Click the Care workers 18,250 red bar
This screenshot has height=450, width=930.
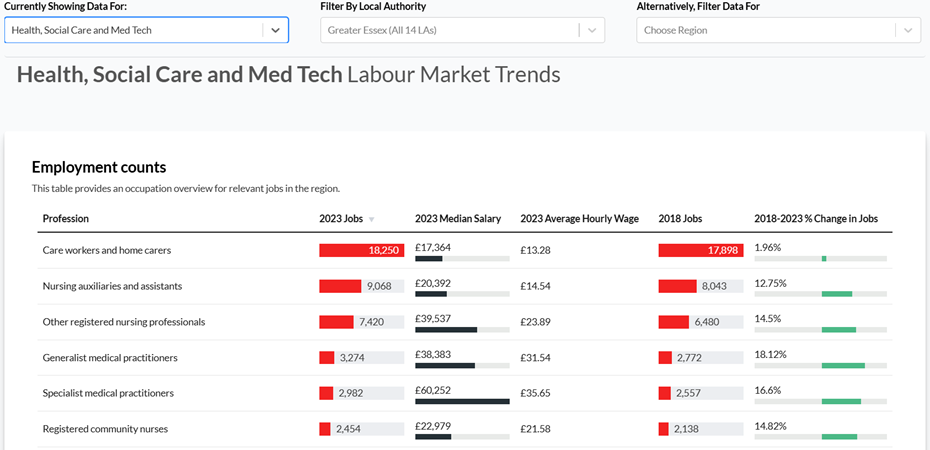click(361, 250)
